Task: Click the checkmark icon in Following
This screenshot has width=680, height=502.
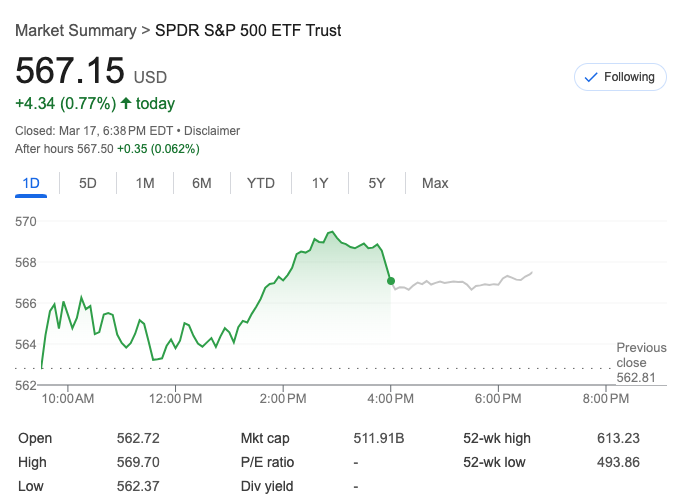Action: 590,77
